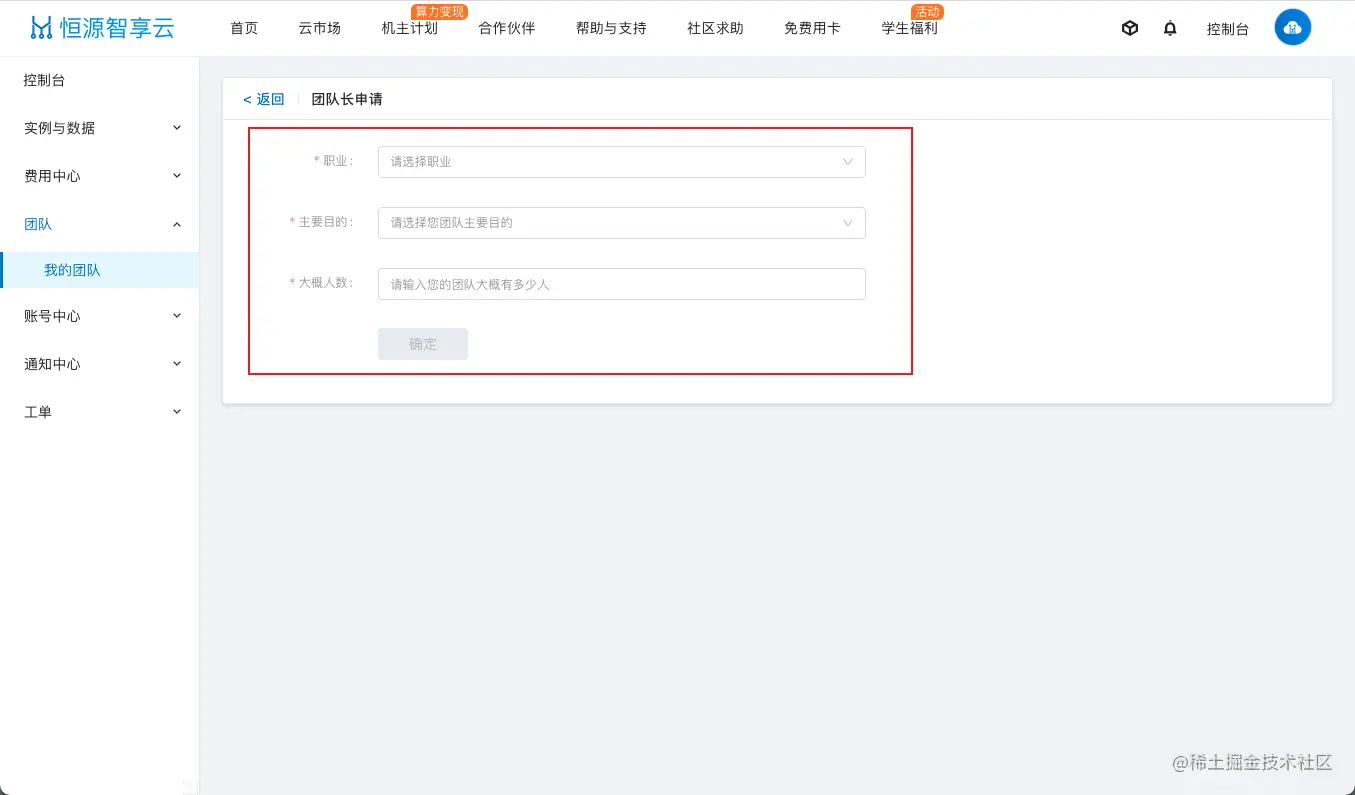Viewport: 1355px width, 795px height.
Task: Open the 职业 dropdown
Action: (x=621, y=162)
